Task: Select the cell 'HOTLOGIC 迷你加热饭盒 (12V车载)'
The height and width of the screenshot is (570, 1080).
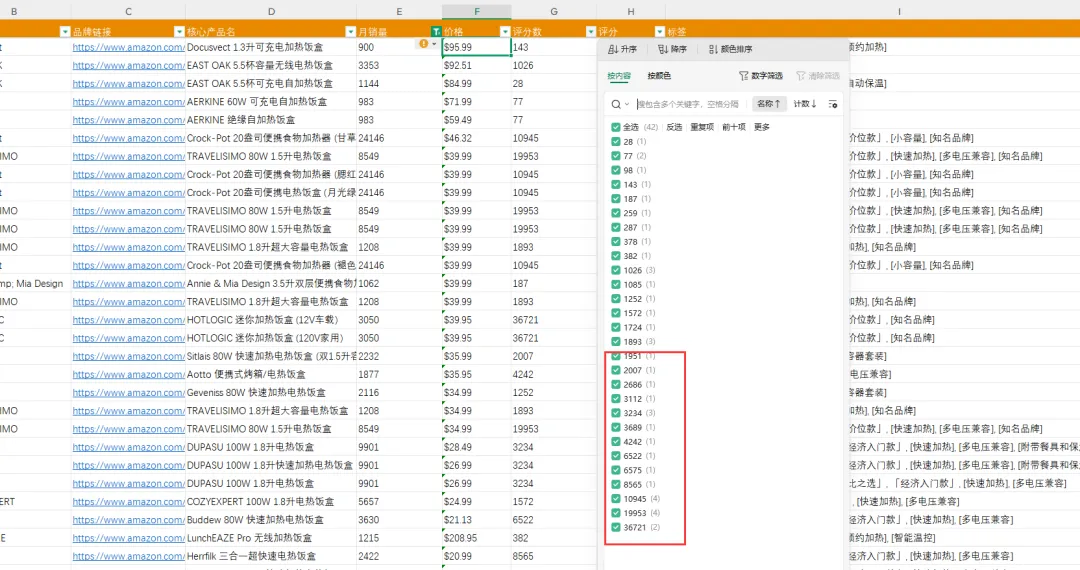Action: coord(271,319)
